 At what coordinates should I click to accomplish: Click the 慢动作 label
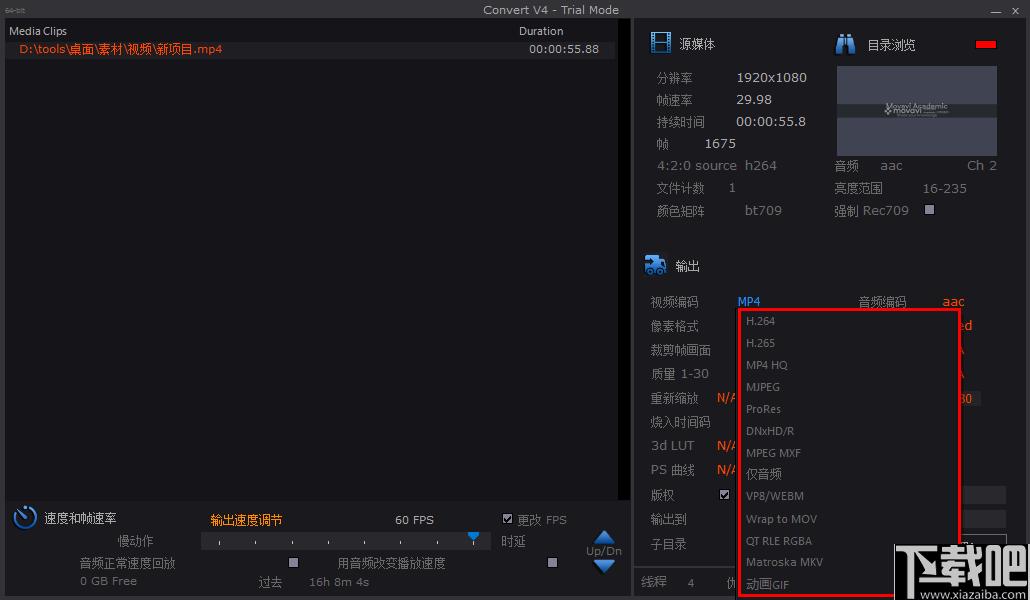(135, 541)
